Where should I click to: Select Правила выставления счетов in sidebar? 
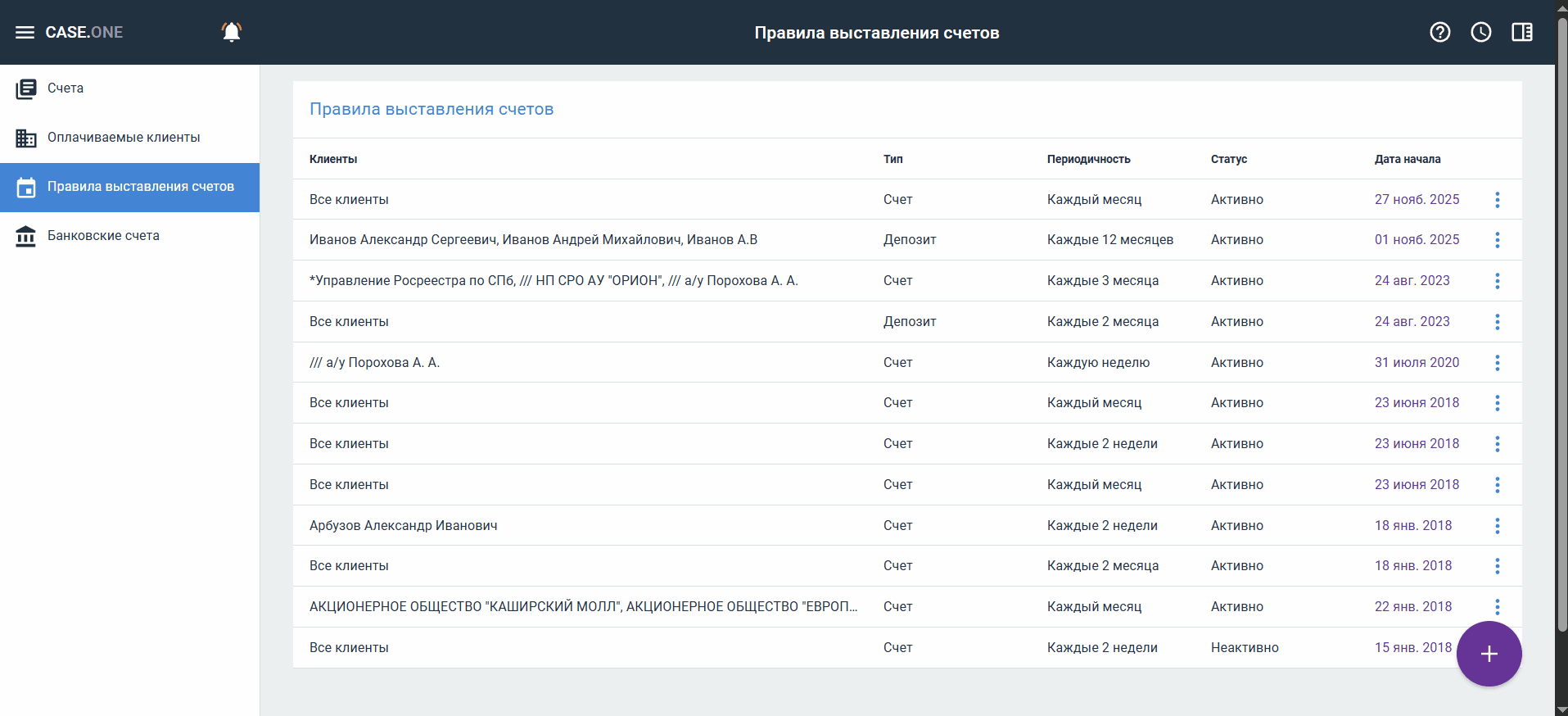140,187
